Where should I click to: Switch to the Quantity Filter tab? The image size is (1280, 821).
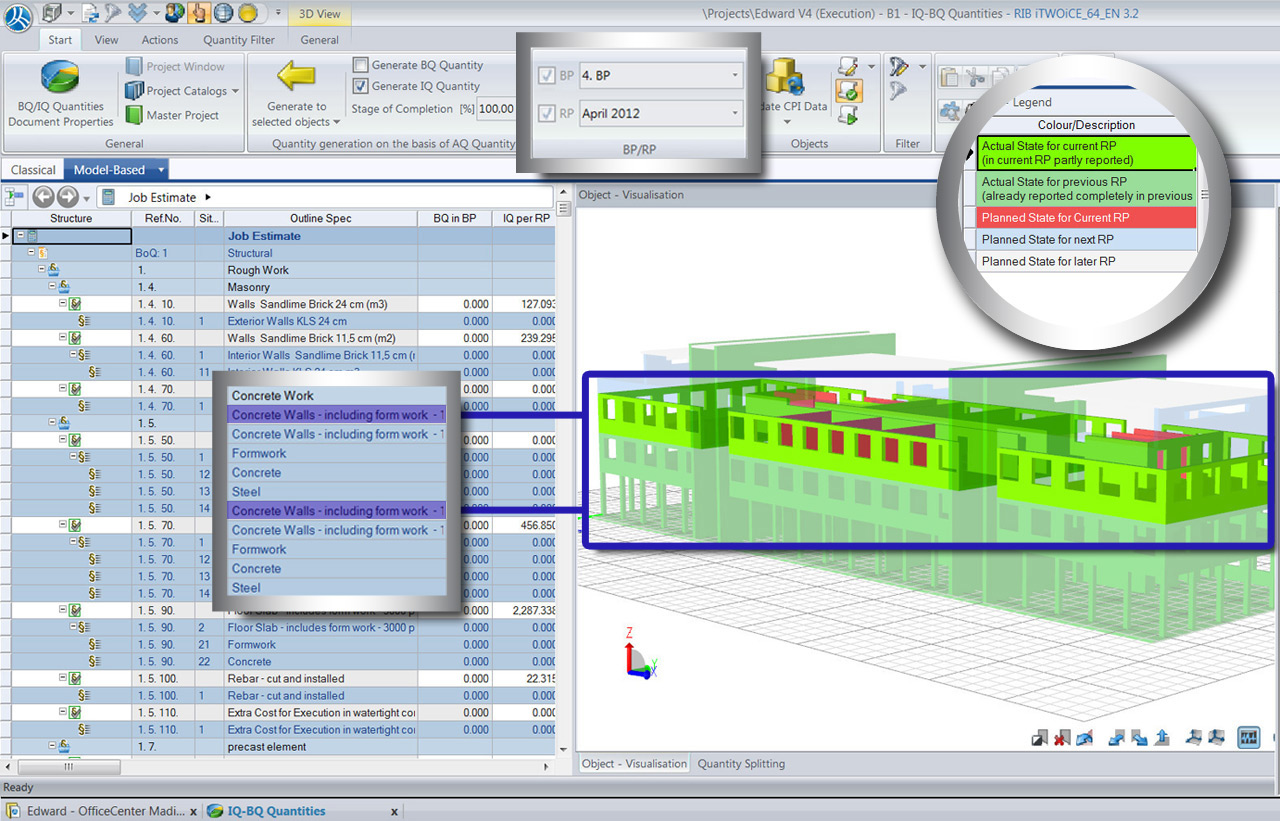click(238, 40)
